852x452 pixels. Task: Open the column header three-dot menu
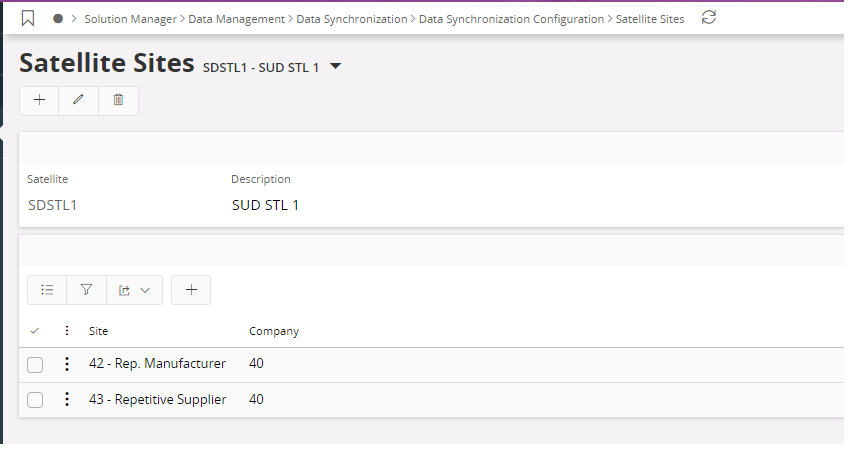[x=67, y=331]
